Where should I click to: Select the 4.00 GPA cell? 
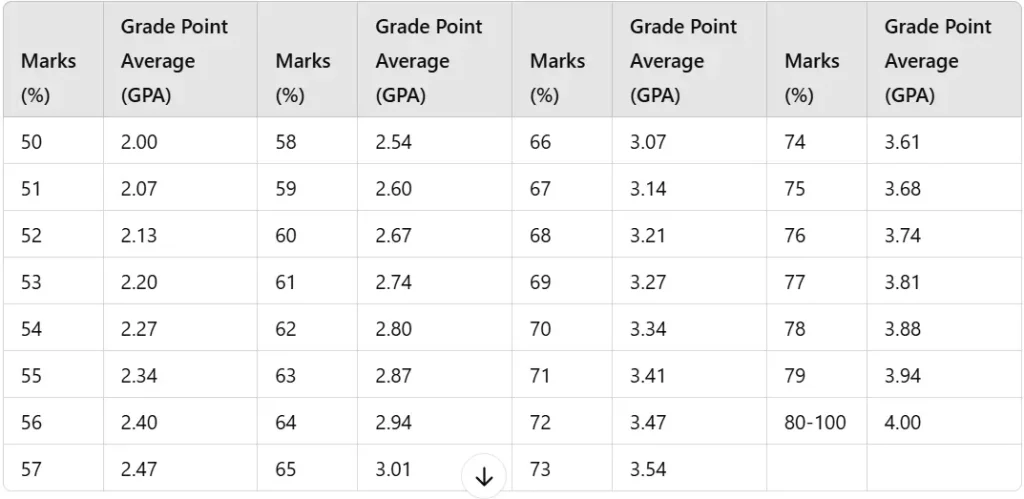click(x=903, y=423)
